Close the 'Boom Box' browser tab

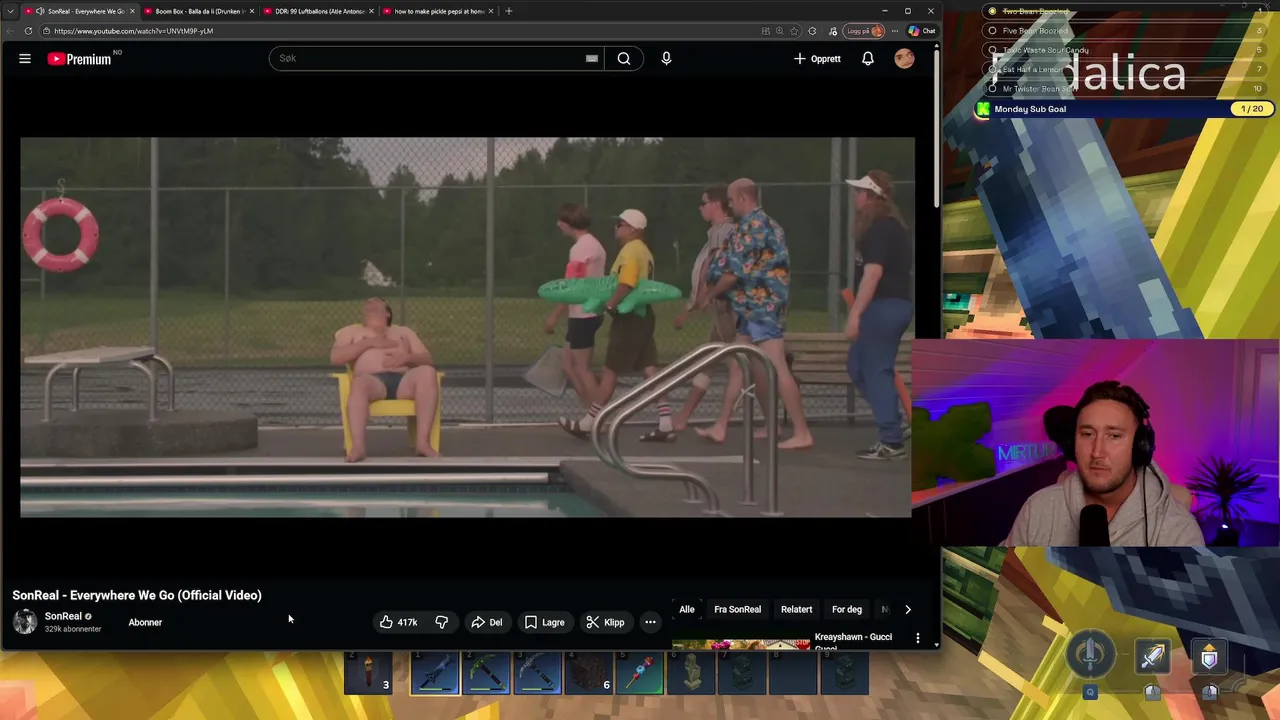click(252, 11)
